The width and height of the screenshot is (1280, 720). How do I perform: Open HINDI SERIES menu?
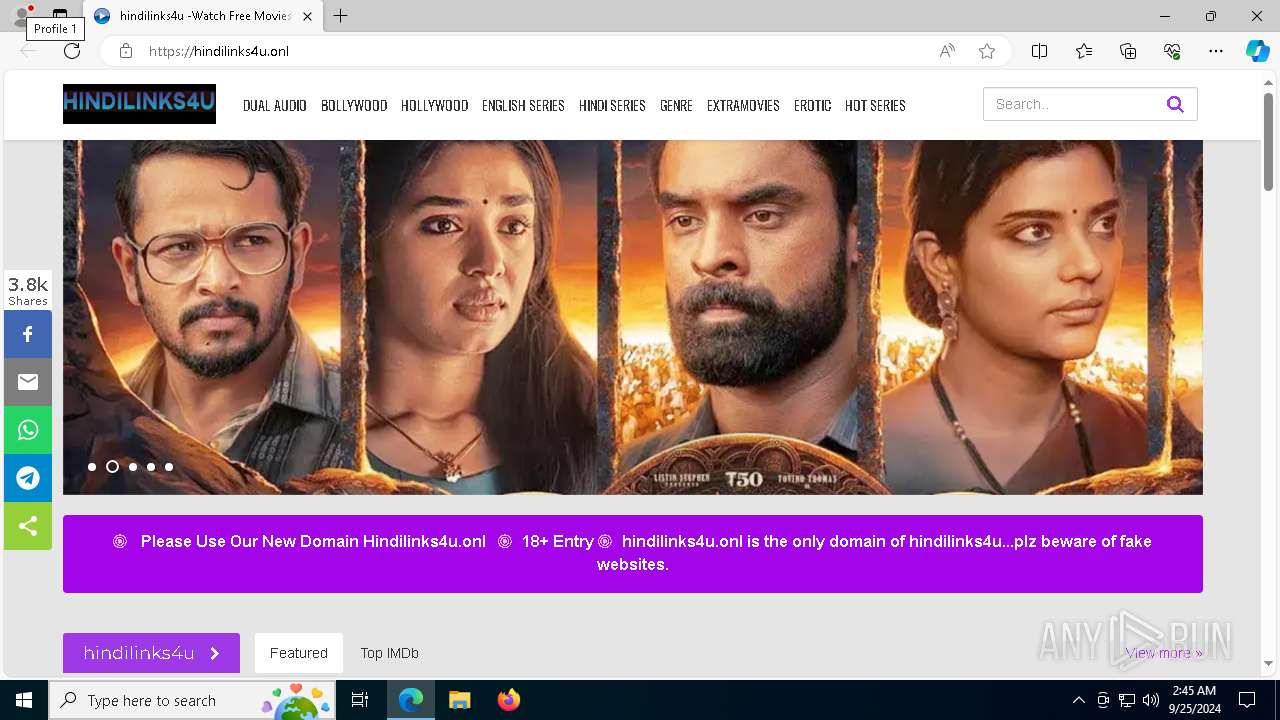point(612,105)
